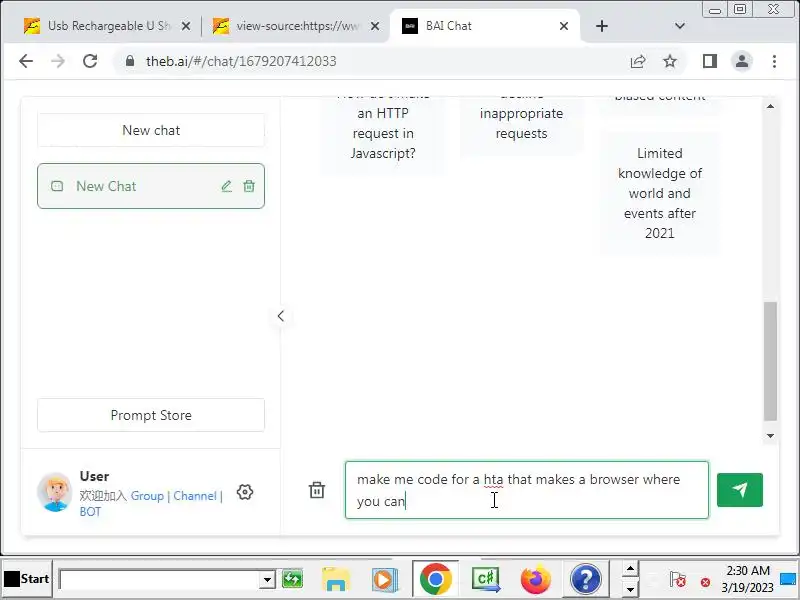This screenshot has height=600, width=800.
Task: Open the BOT link
Action: 90,512
